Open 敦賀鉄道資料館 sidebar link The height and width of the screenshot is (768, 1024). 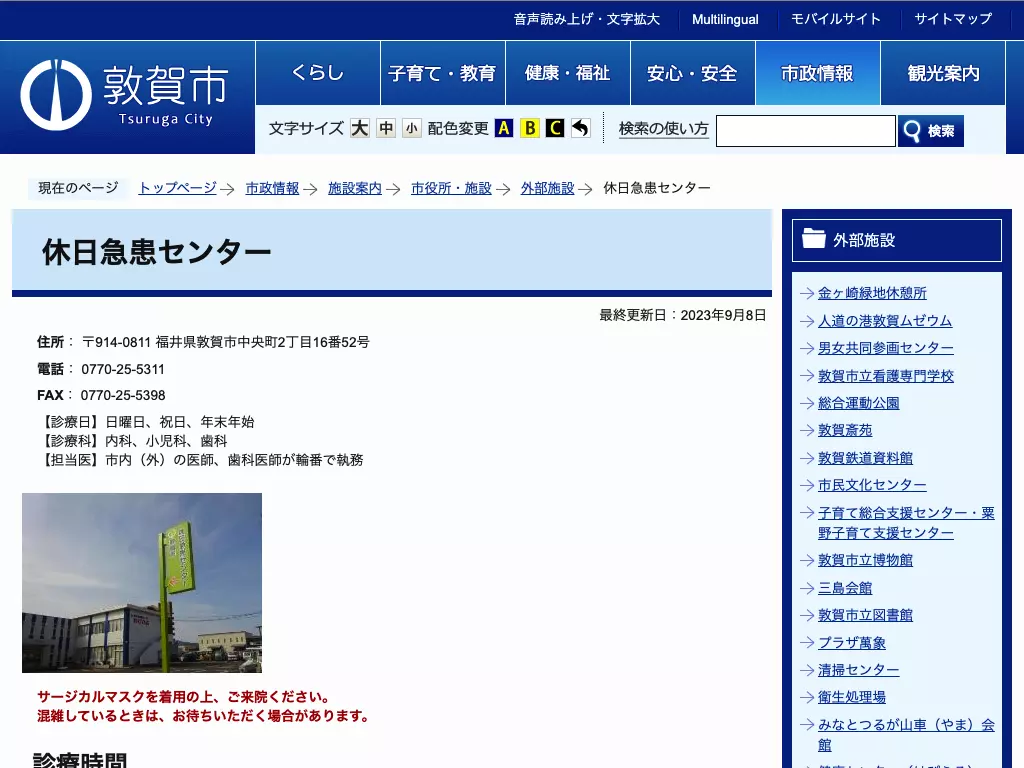pyautogui.click(x=865, y=458)
